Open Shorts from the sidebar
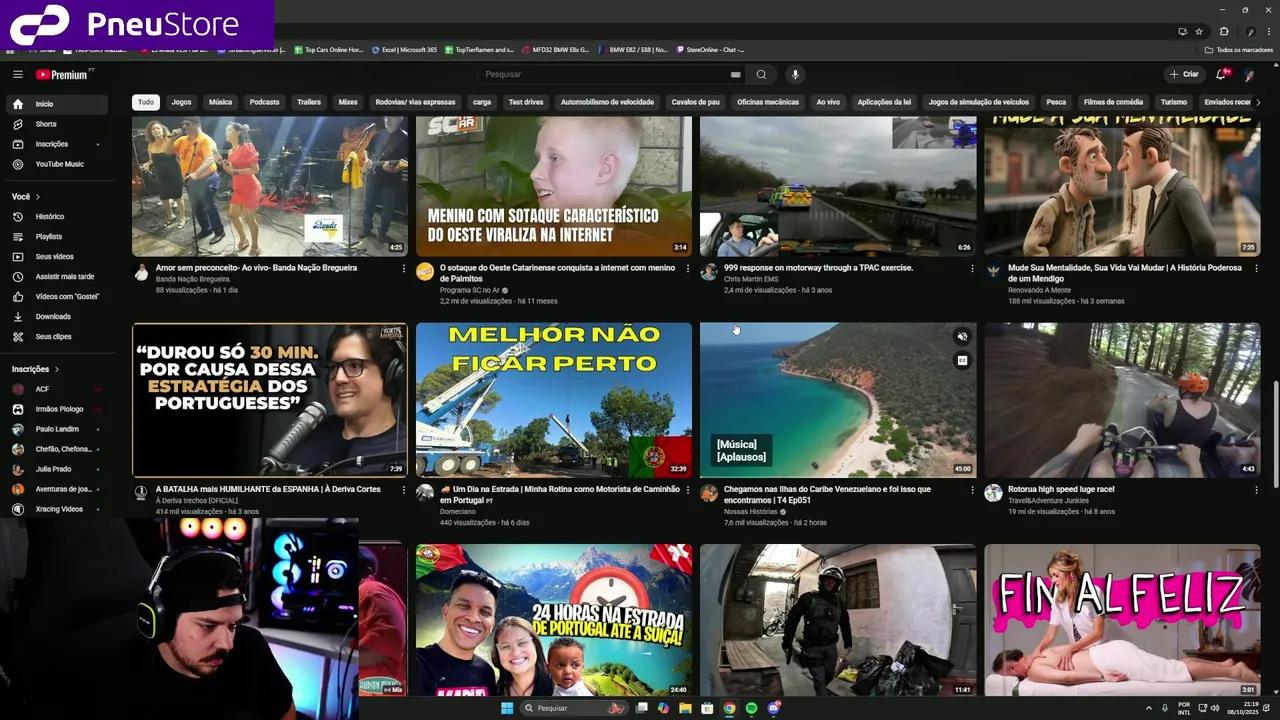This screenshot has height=720, width=1280. click(x=46, y=124)
